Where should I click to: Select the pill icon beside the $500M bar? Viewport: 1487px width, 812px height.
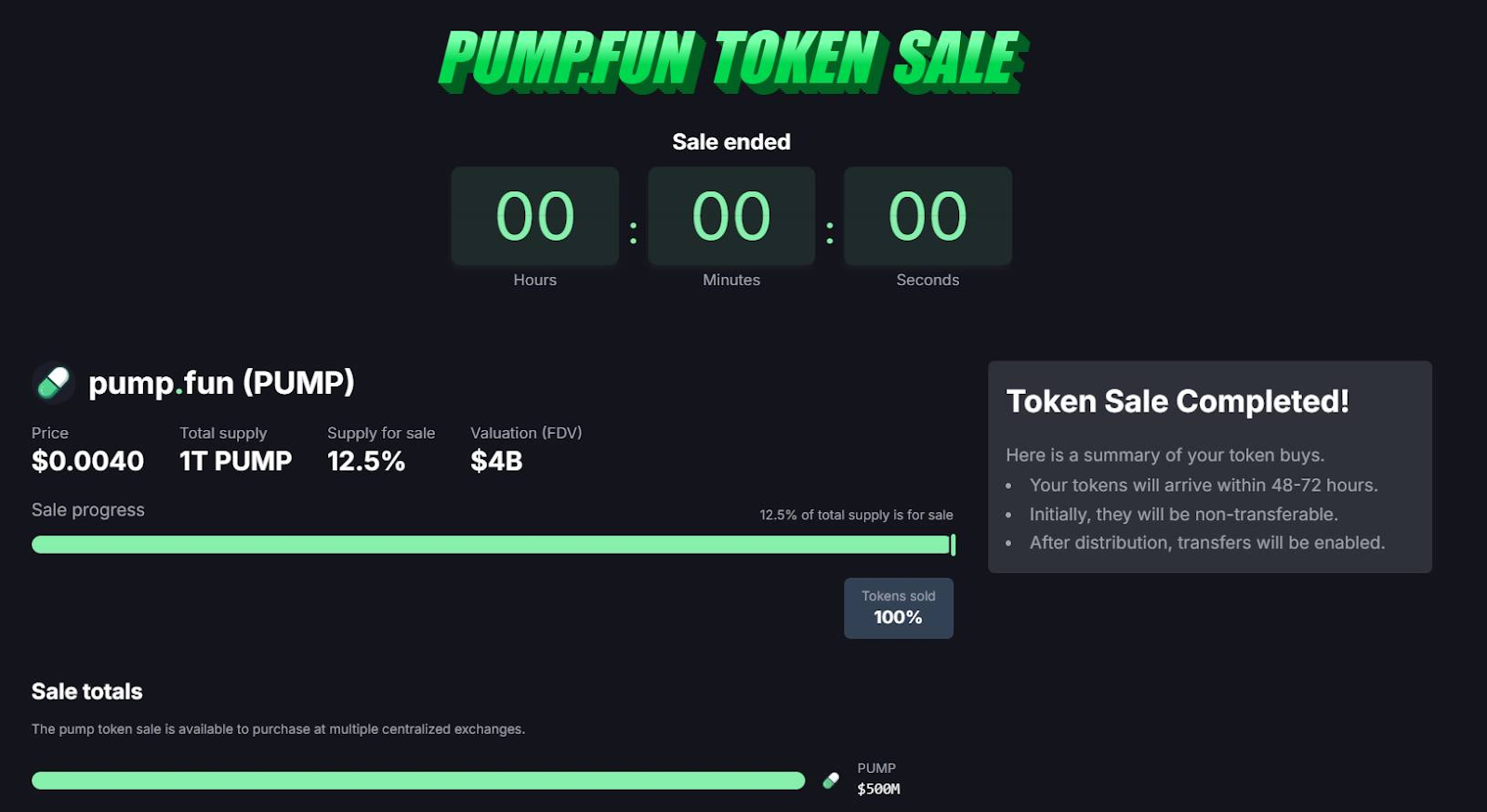tap(830, 779)
